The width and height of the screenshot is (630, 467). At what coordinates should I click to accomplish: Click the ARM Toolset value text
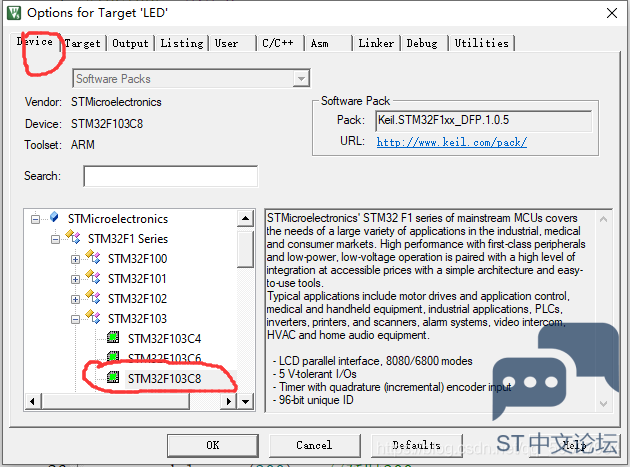tap(83, 145)
